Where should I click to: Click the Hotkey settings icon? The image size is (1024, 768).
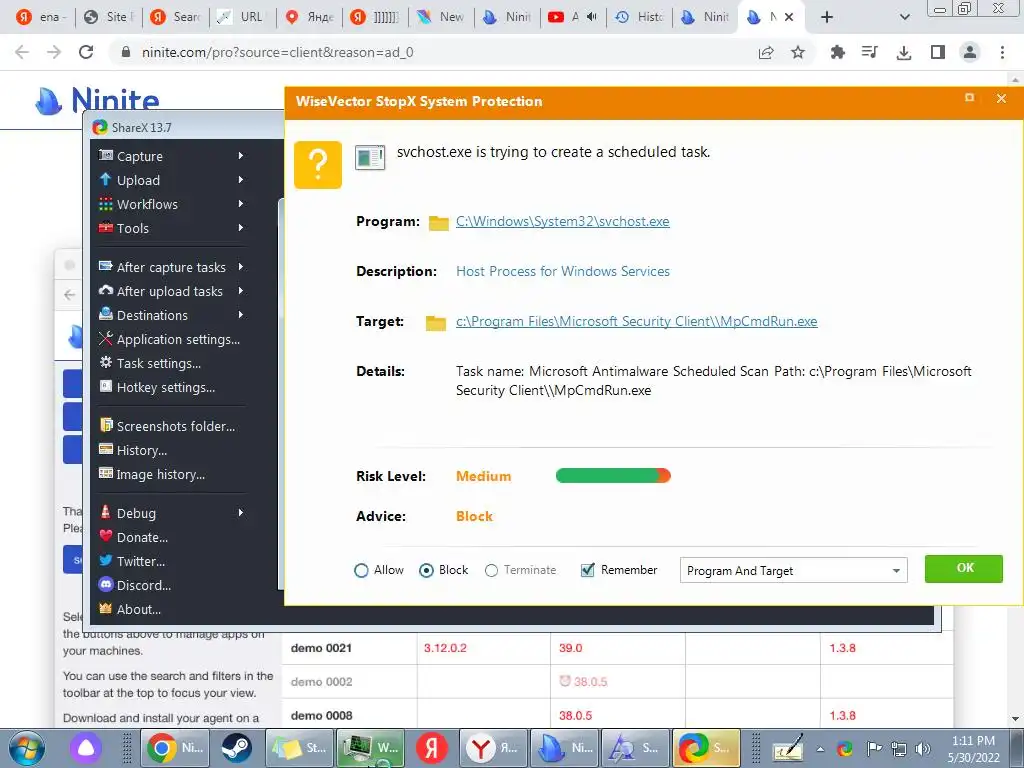coord(105,387)
